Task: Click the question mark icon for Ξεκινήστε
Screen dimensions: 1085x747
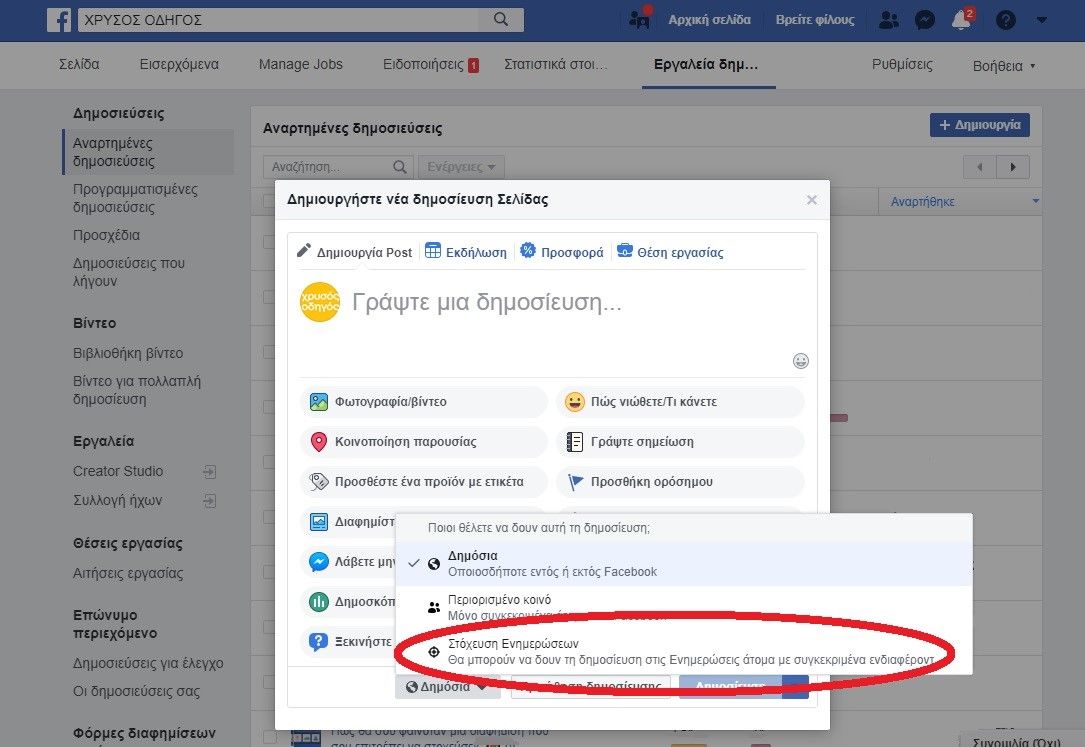Action: pyautogui.click(x=318, y=642)
